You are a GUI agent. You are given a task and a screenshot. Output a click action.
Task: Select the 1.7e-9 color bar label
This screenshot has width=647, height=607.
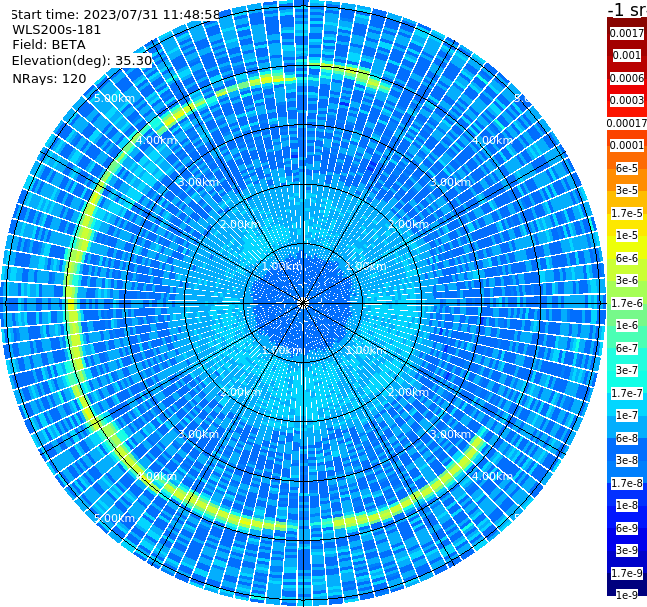point(627,573)
